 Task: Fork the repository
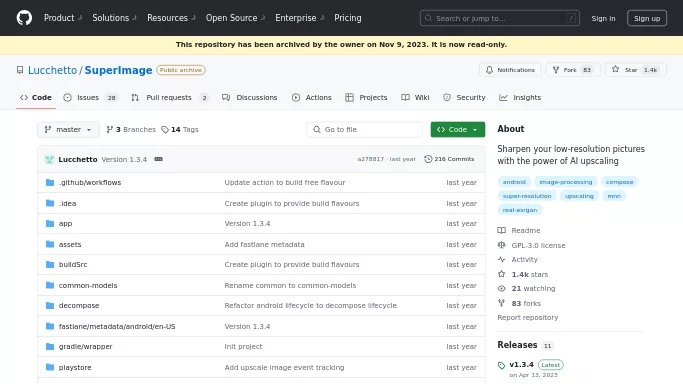(x=573, y=70)
